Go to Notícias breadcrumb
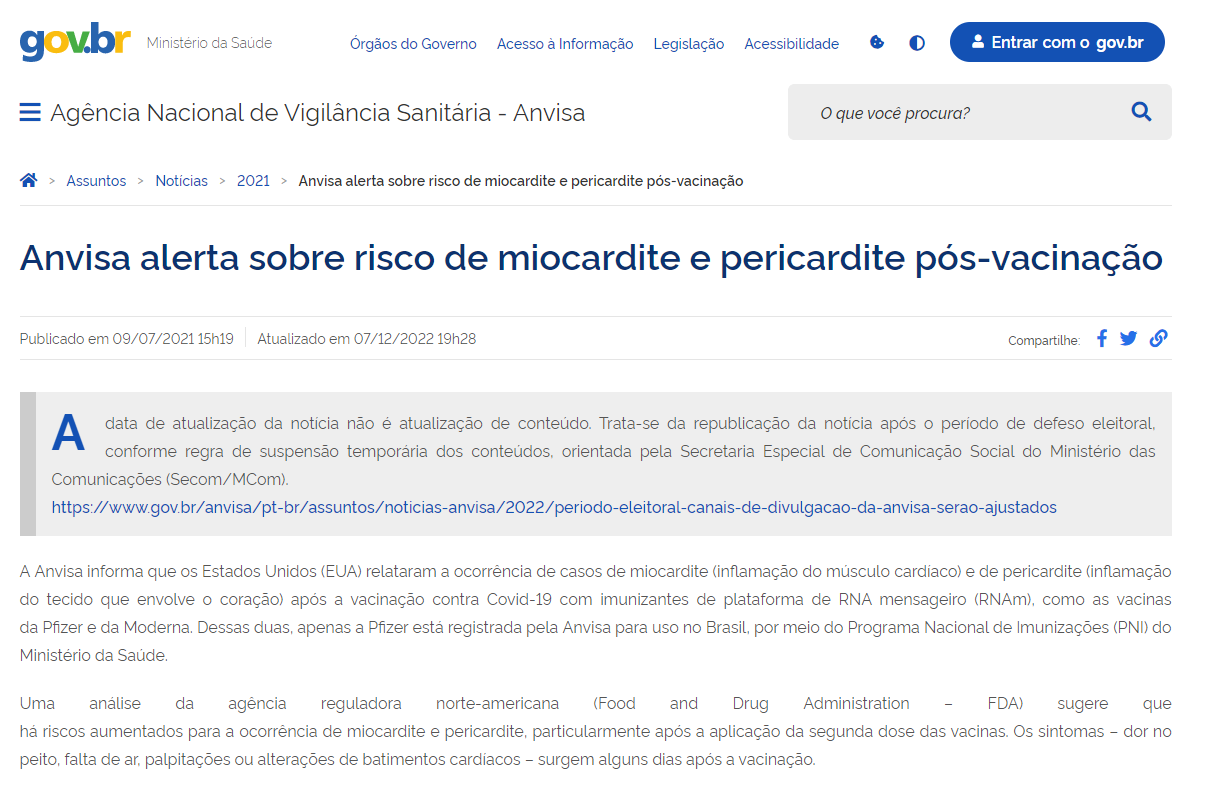Viewport: 1214px width, 785px height. [x=181, y=181]
